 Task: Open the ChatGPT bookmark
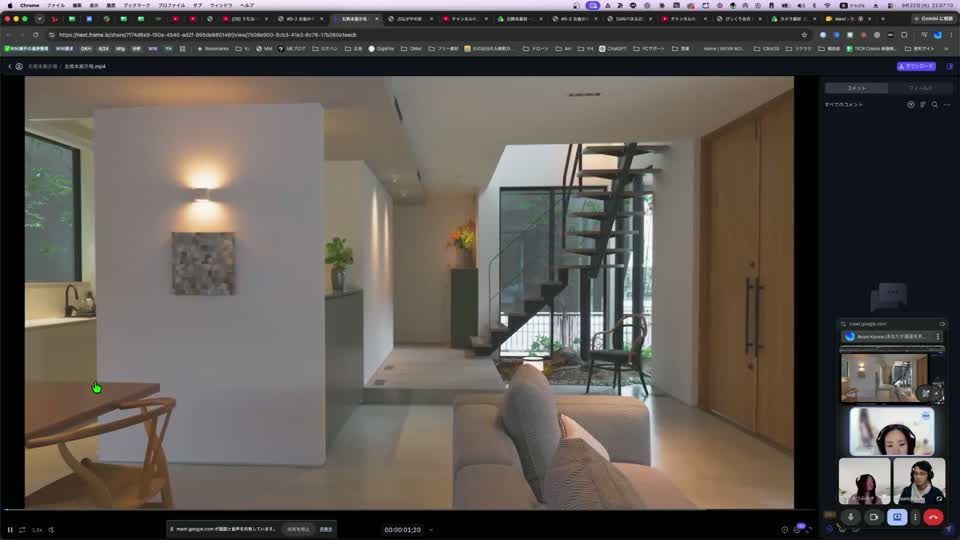point(612,48)
